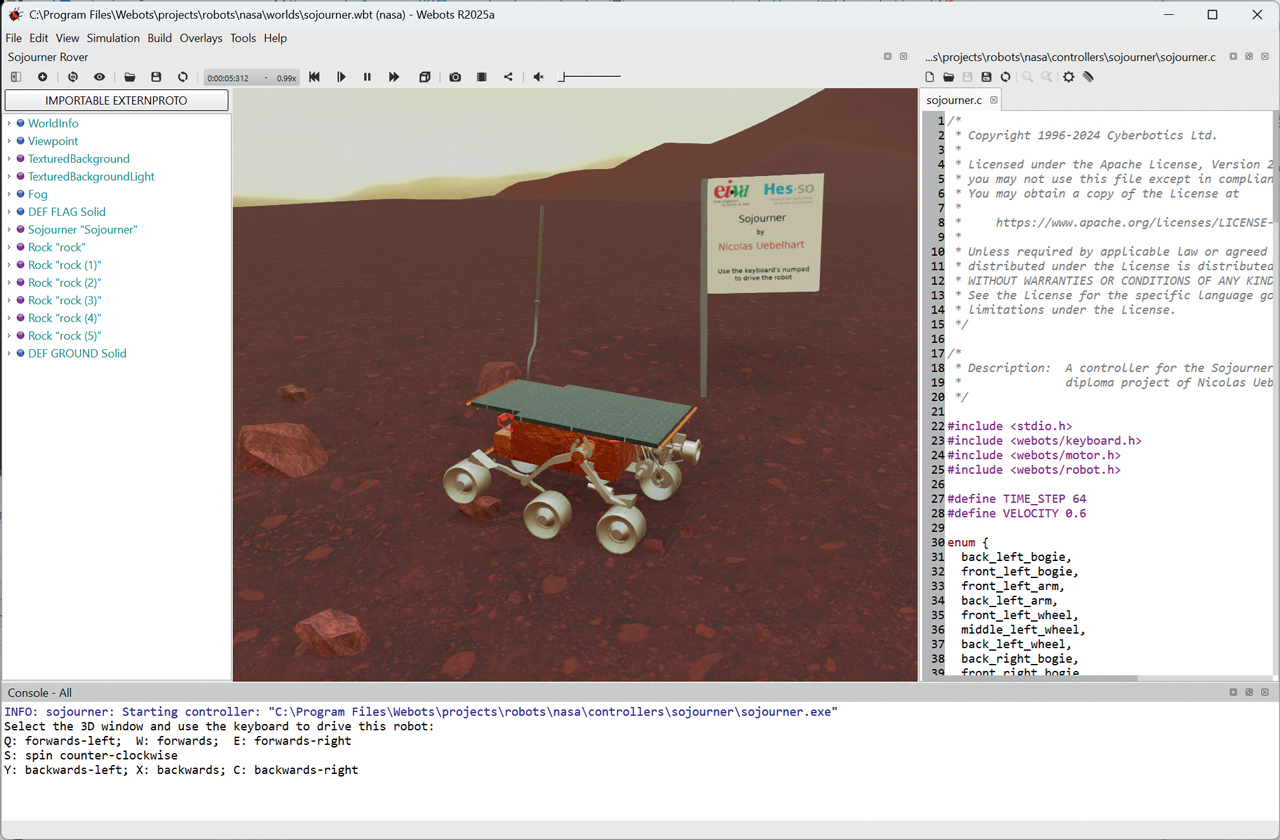Mute the simulation sound
The height and width of the screenshot is (840, 1280).
(538, 77)
